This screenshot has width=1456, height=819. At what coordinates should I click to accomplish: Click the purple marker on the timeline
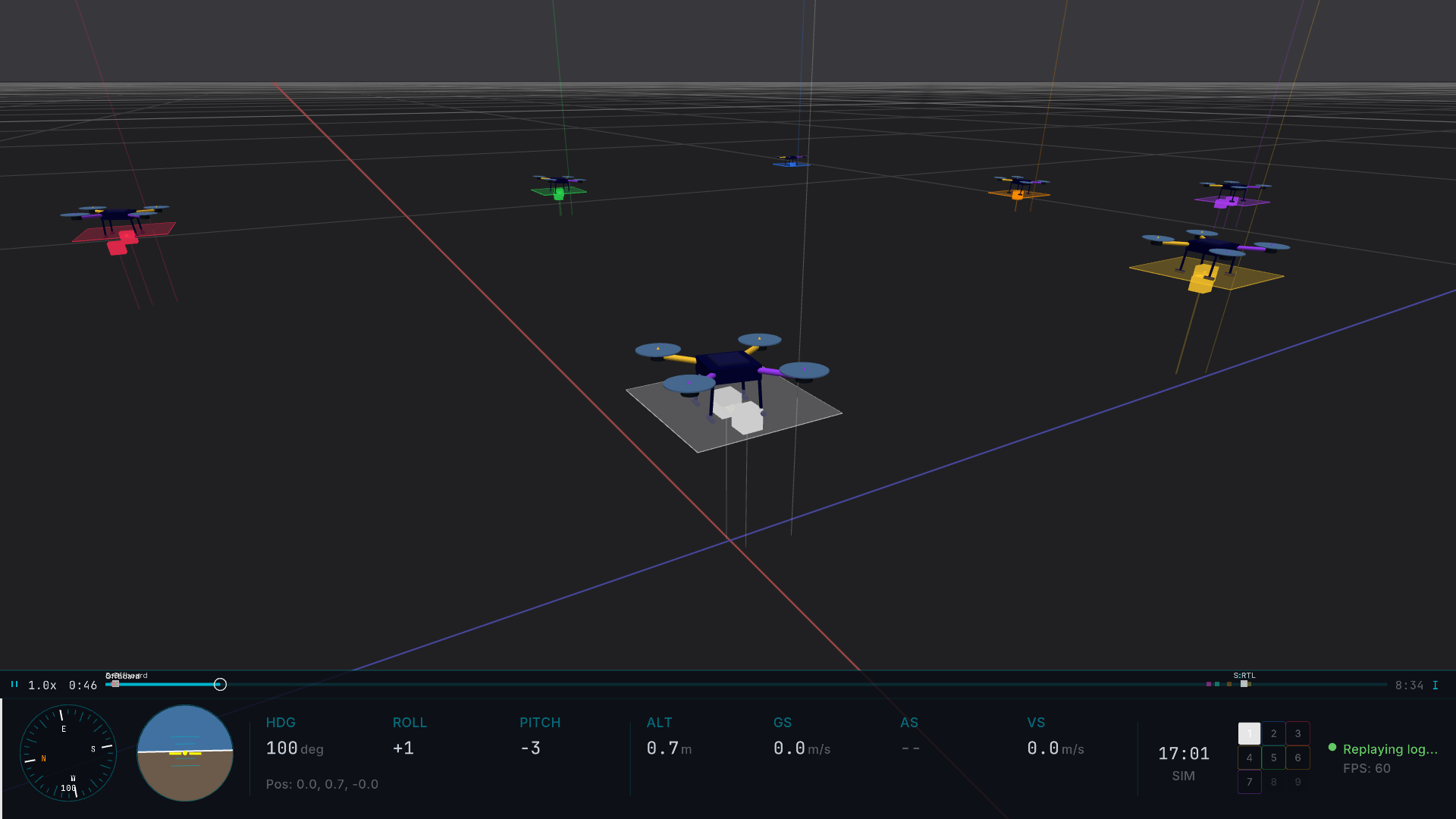pyautogui.click(x=1209, y=684)
